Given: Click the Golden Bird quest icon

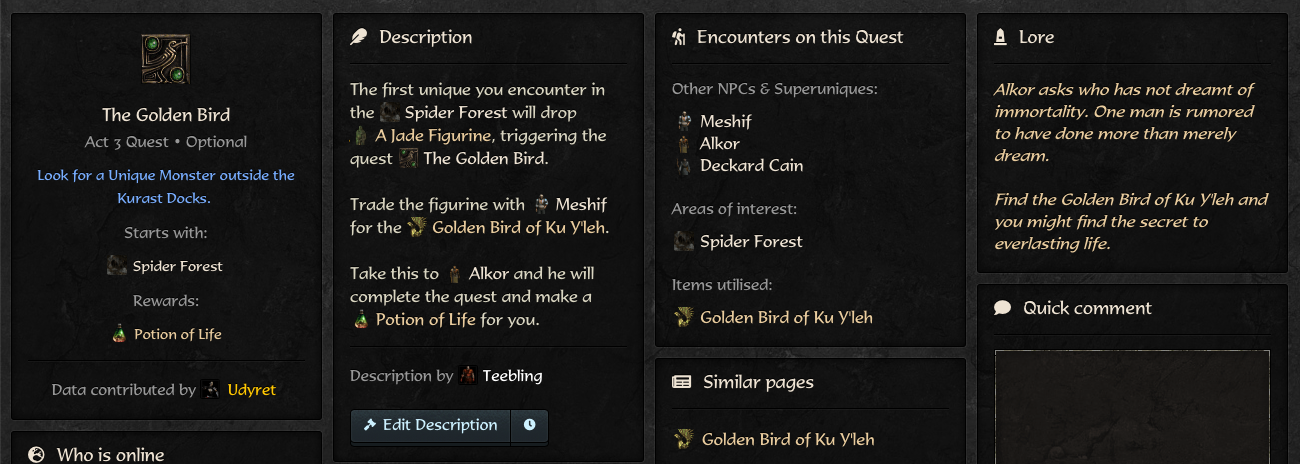Looking at the screenshot, I should click(165, 59).
